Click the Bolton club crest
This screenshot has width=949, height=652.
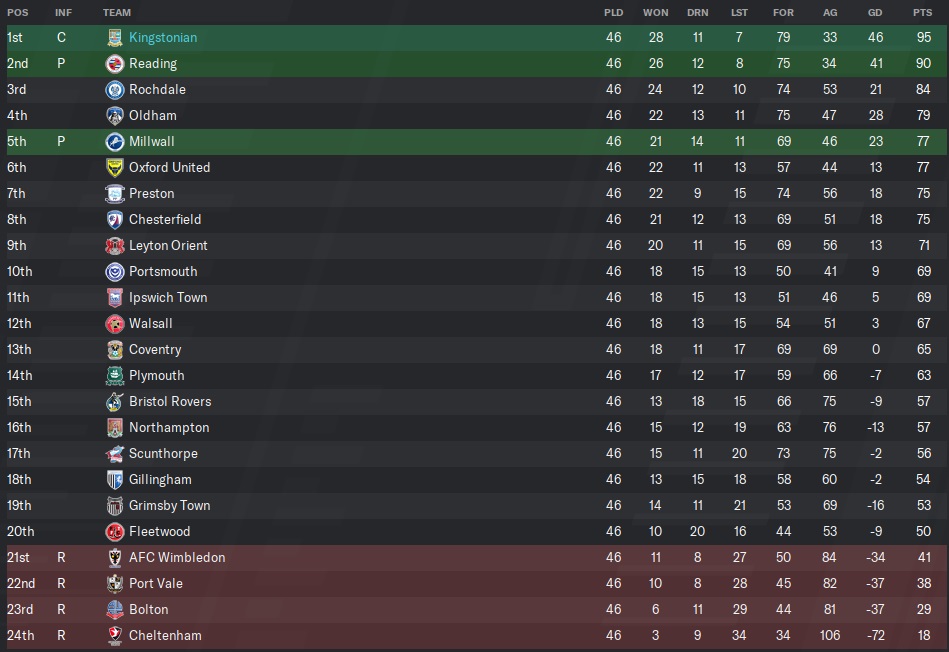coord(115,610)
